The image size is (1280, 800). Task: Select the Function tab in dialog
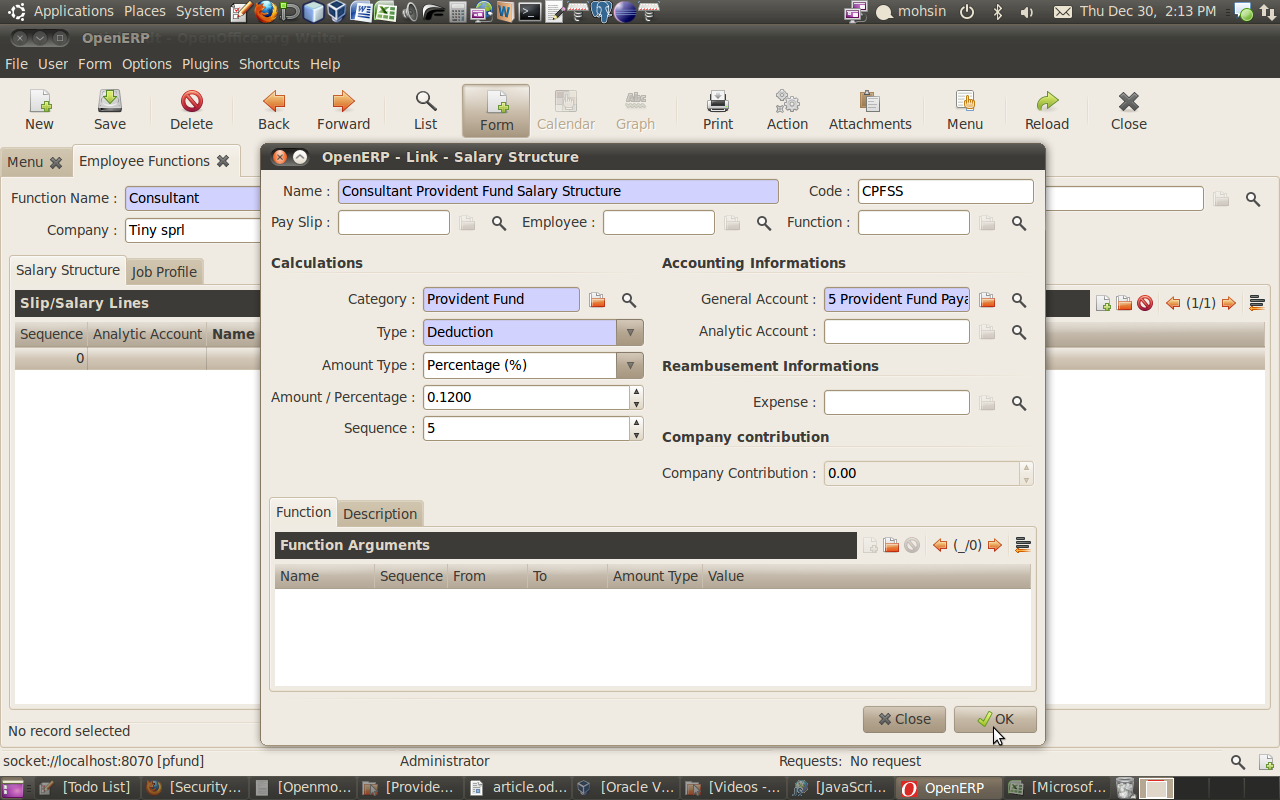303,512
